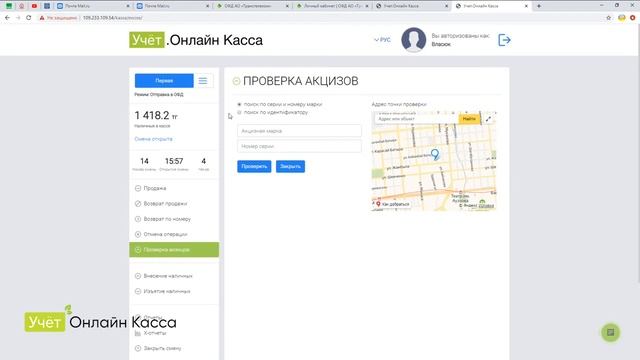Click the blue location pin on map

tap(435, 154)
